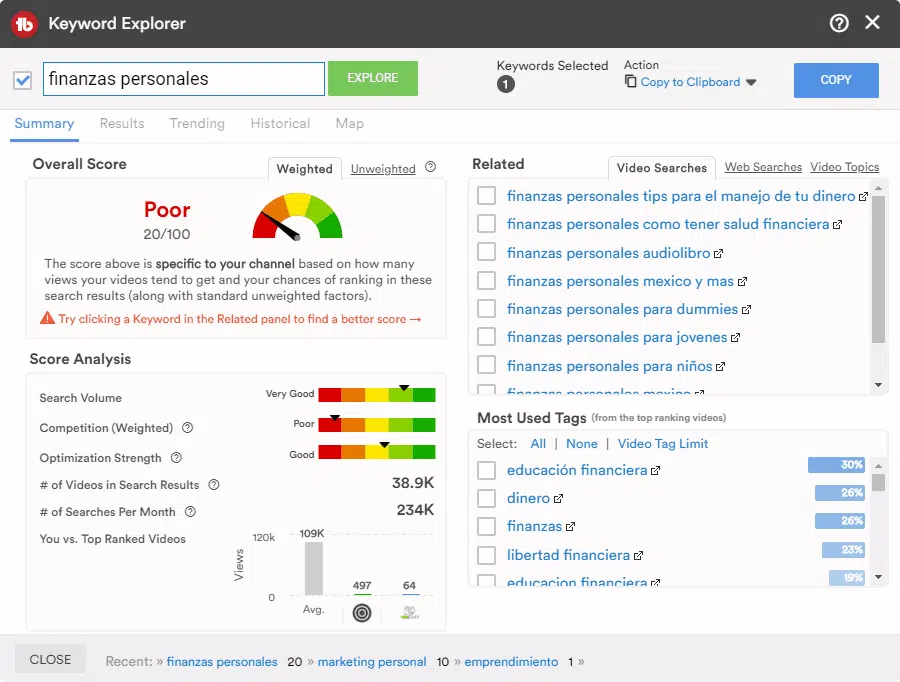Click help icon beside Optimization Strength

[176, 458]
